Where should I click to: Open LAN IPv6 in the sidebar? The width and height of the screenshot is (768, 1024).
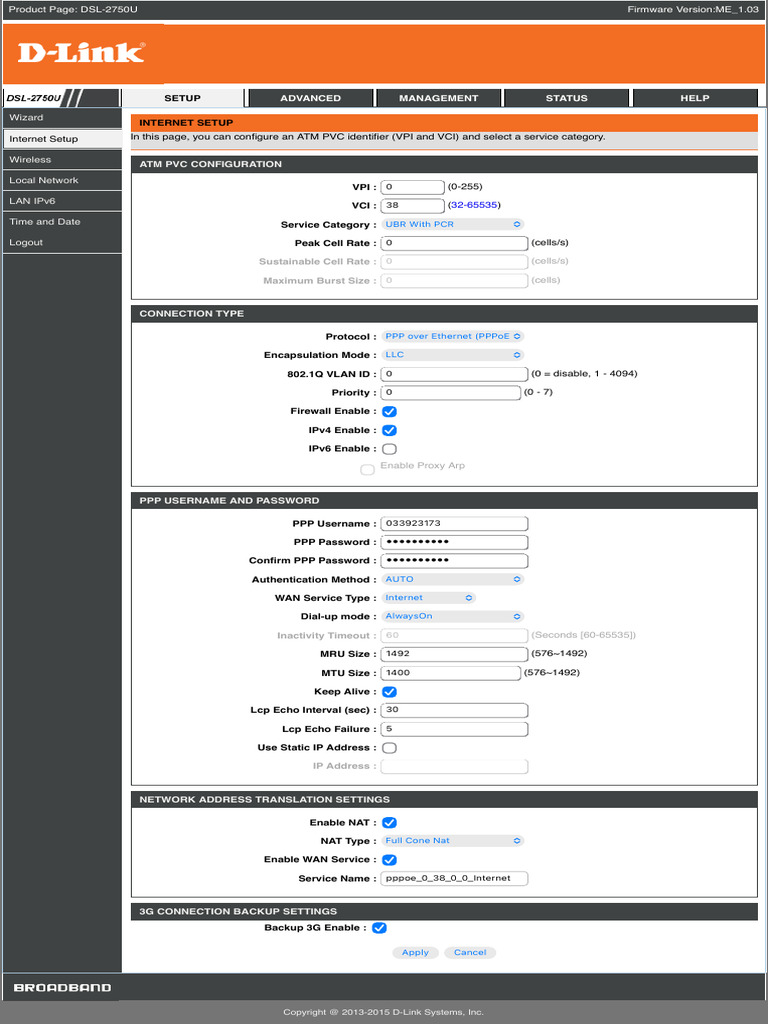pos(62,201)
